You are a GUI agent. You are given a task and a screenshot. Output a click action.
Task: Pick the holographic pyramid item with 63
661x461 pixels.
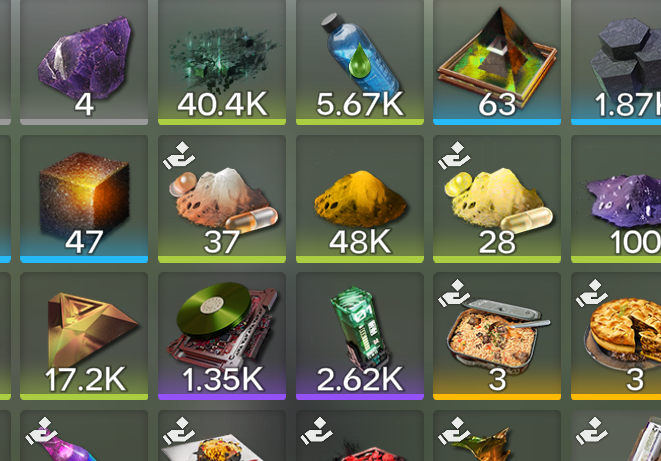click(x=497, y=62)
